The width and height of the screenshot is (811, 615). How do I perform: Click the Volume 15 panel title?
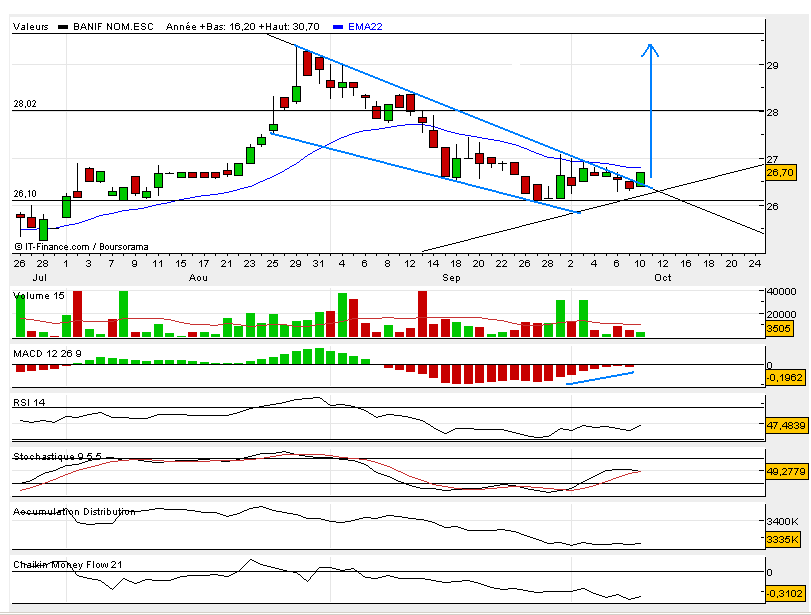pyautogui.click(x=39, y=295)
